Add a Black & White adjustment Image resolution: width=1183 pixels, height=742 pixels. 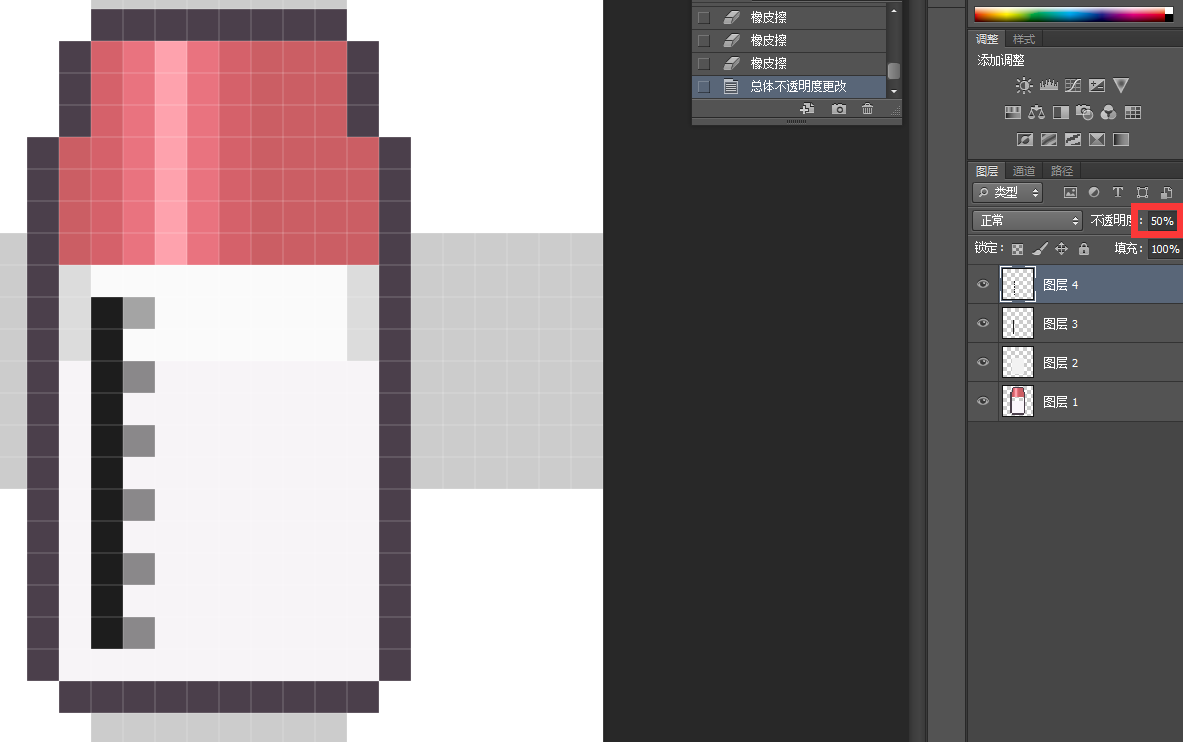(1061, 112)
